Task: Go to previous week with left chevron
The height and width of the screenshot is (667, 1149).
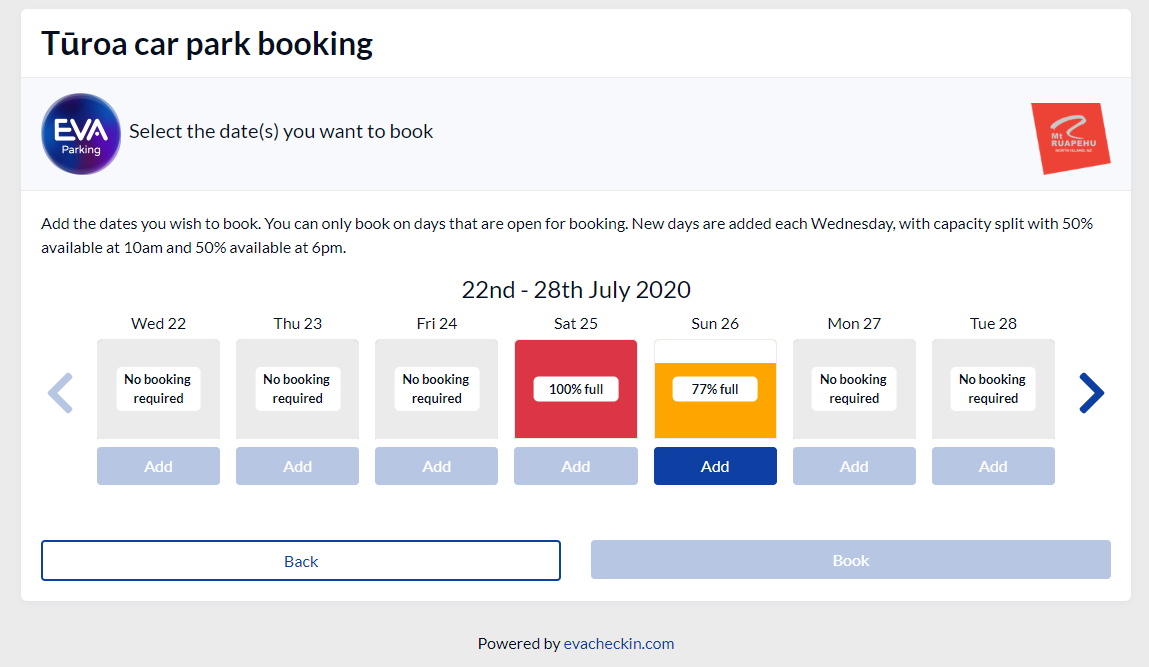Action: pyautogui.click(x=60, y=394)
